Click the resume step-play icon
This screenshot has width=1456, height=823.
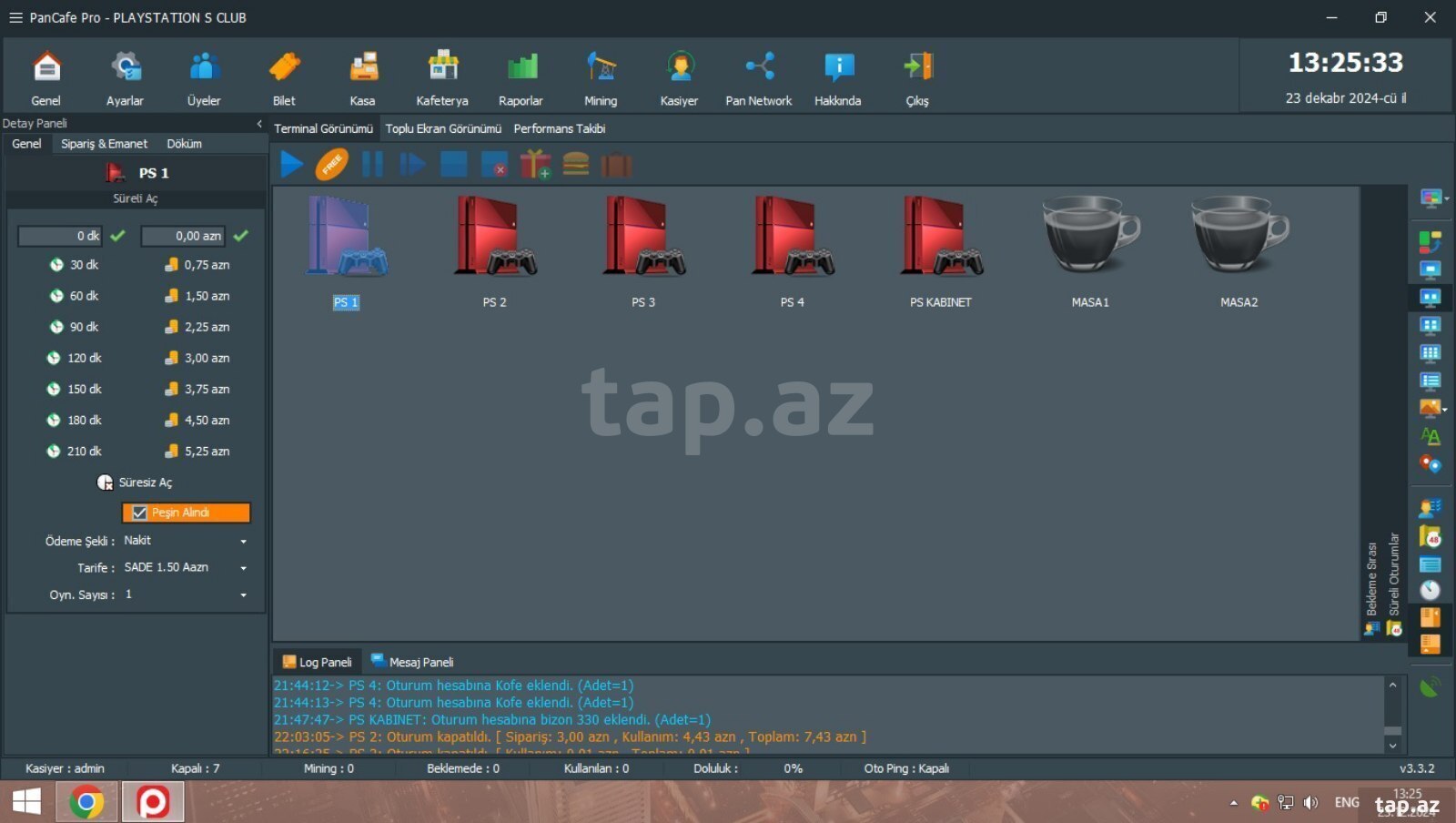[x=412, y=165]
